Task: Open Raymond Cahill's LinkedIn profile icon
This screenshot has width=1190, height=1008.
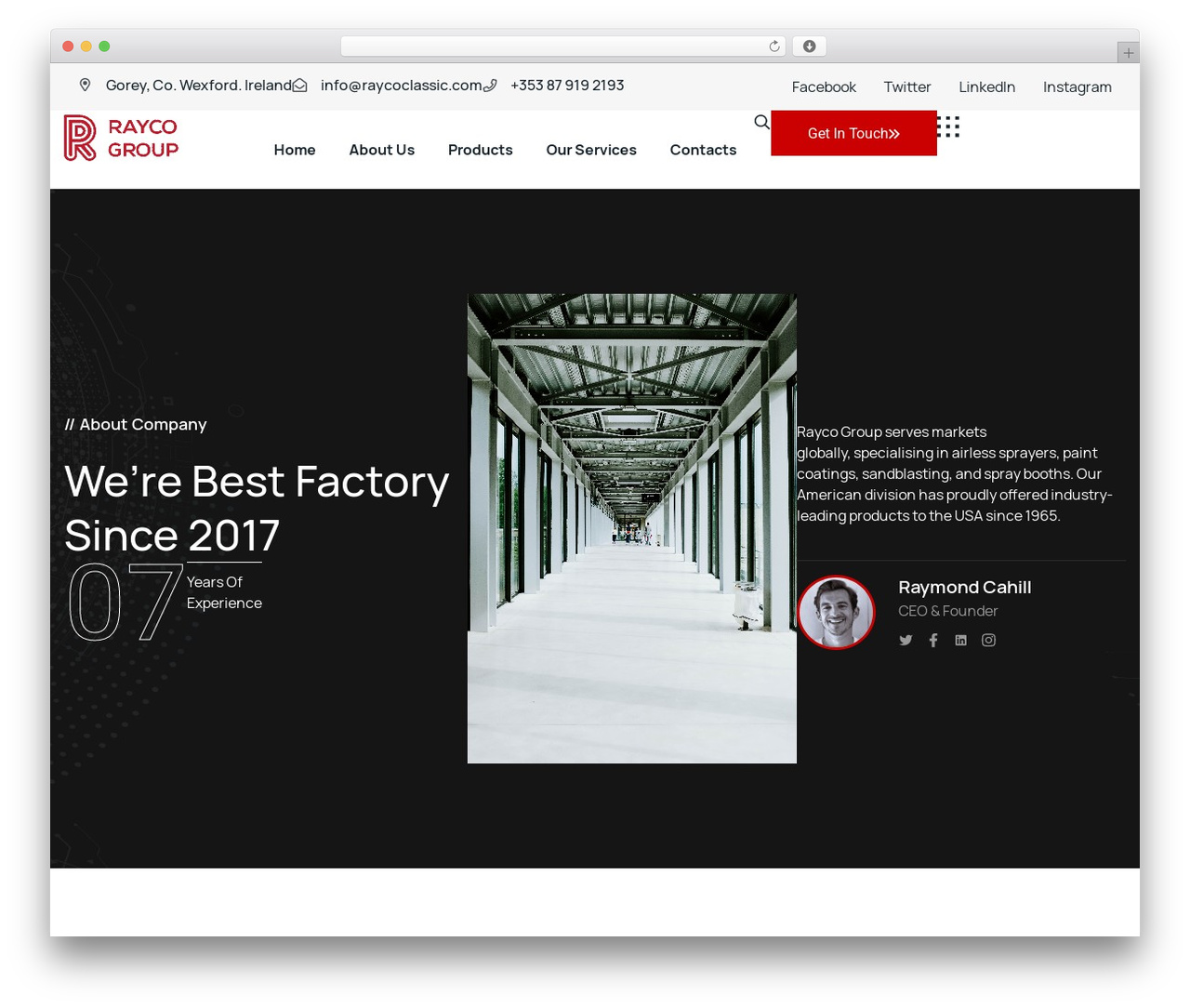Action: 960,640
